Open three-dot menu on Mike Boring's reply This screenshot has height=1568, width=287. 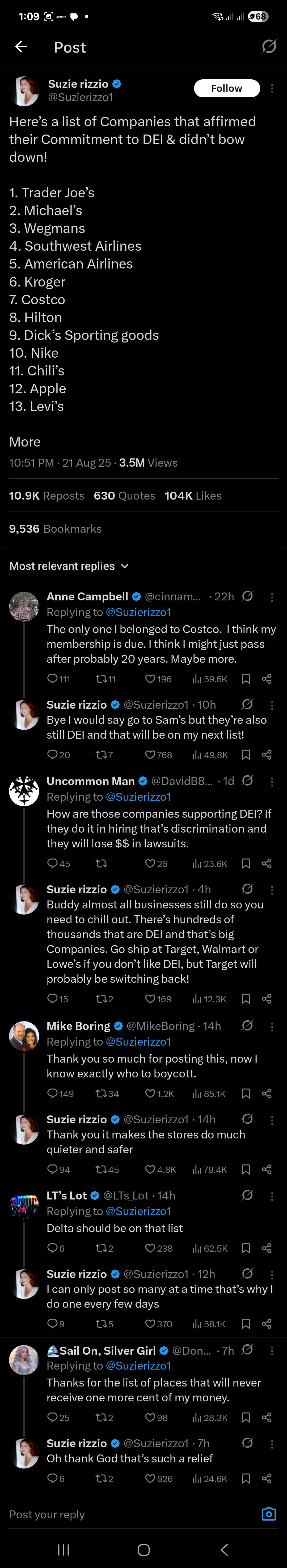[x=272, y=1026]
